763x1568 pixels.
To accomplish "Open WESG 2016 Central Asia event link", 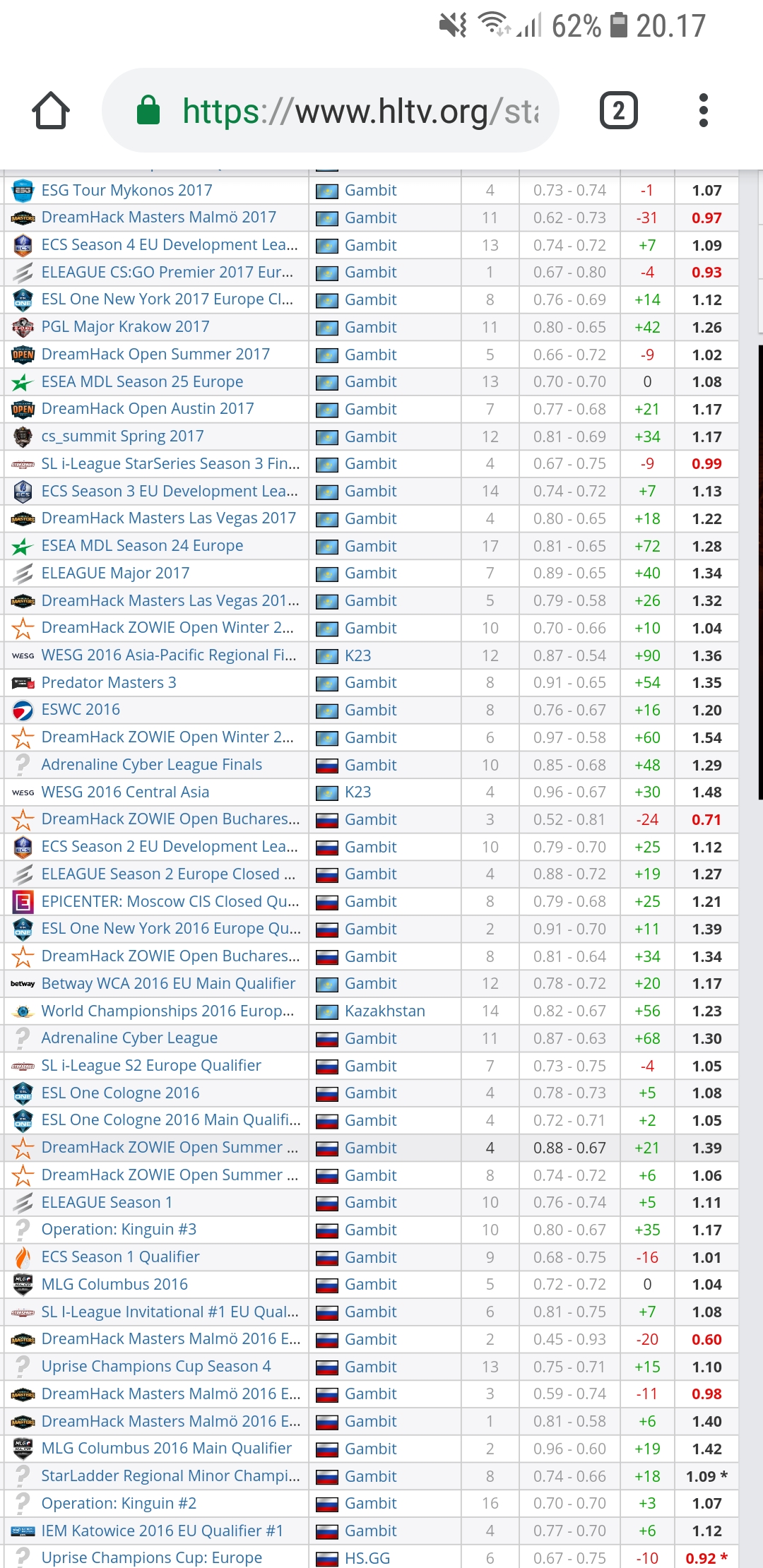I will pyautogui.click(x=126, y=792).
